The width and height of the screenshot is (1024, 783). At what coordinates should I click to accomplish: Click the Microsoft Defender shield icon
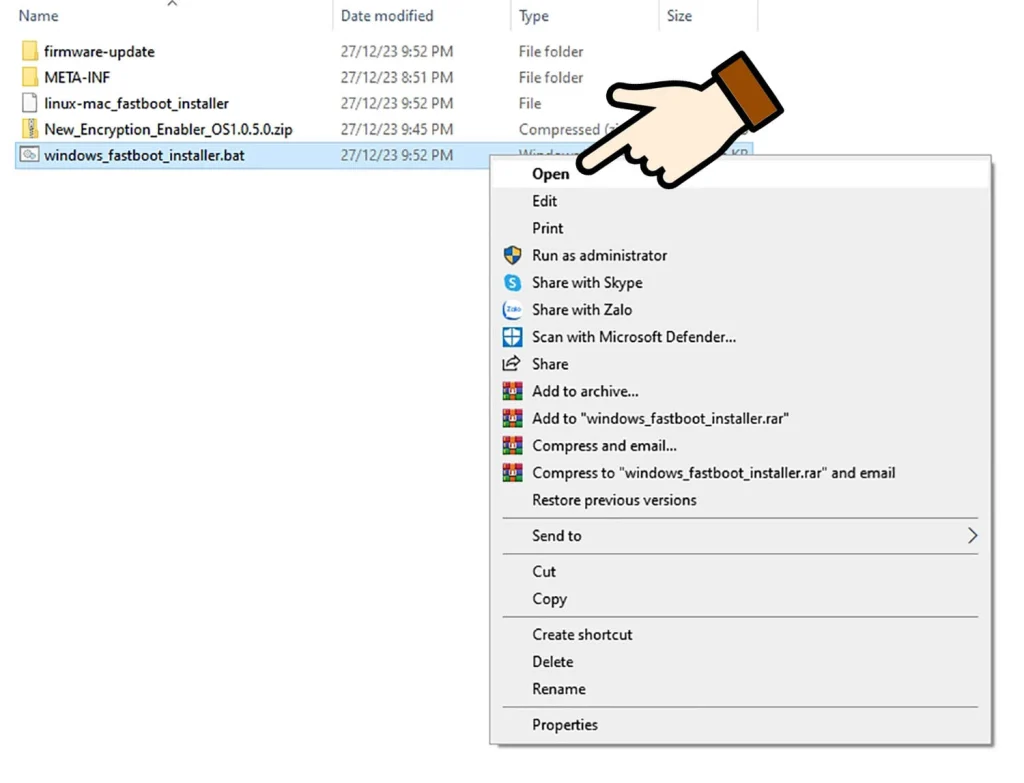(x=512, y=337)
